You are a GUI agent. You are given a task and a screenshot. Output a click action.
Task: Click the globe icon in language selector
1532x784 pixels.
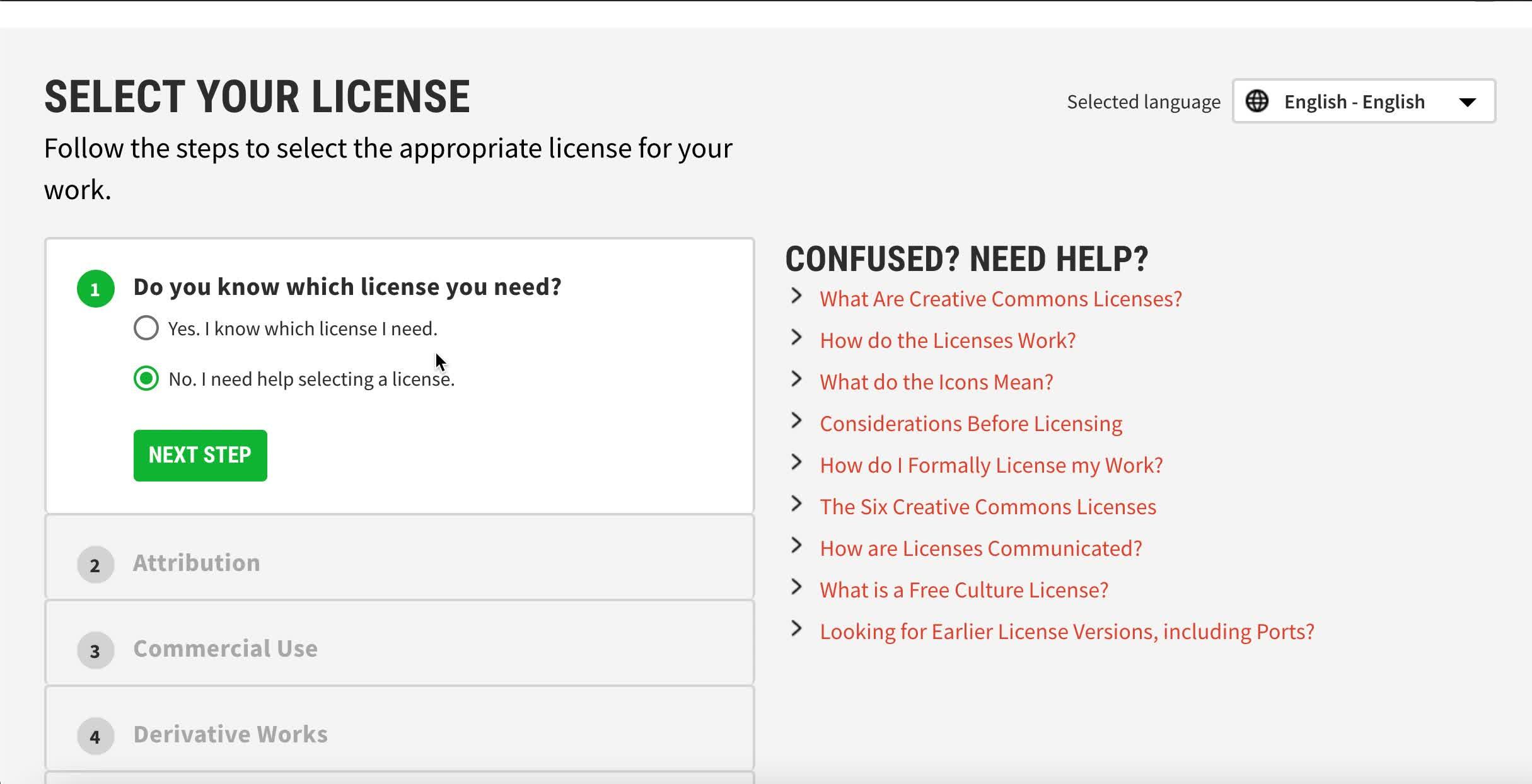tap(1256, 101)
